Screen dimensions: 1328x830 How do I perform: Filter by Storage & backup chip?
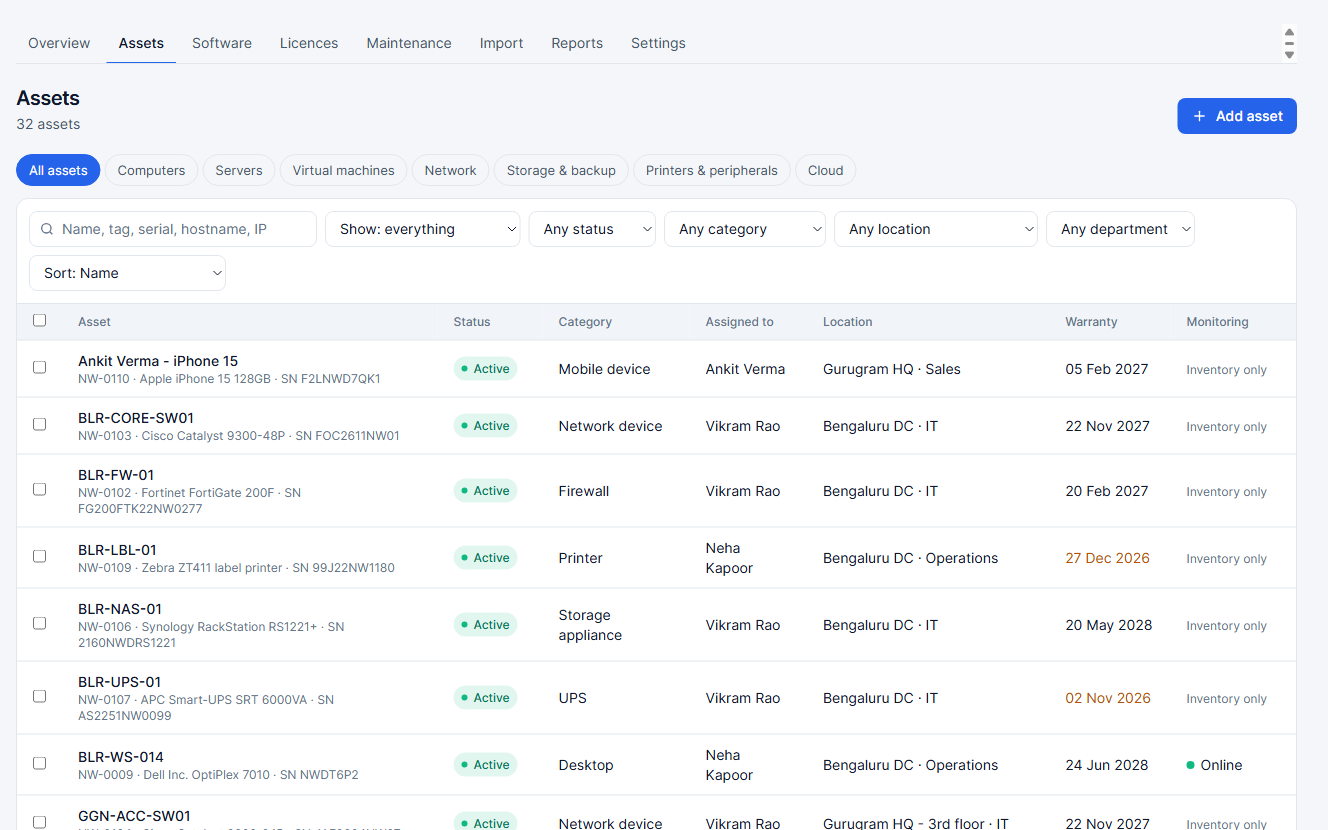(561, 170)
